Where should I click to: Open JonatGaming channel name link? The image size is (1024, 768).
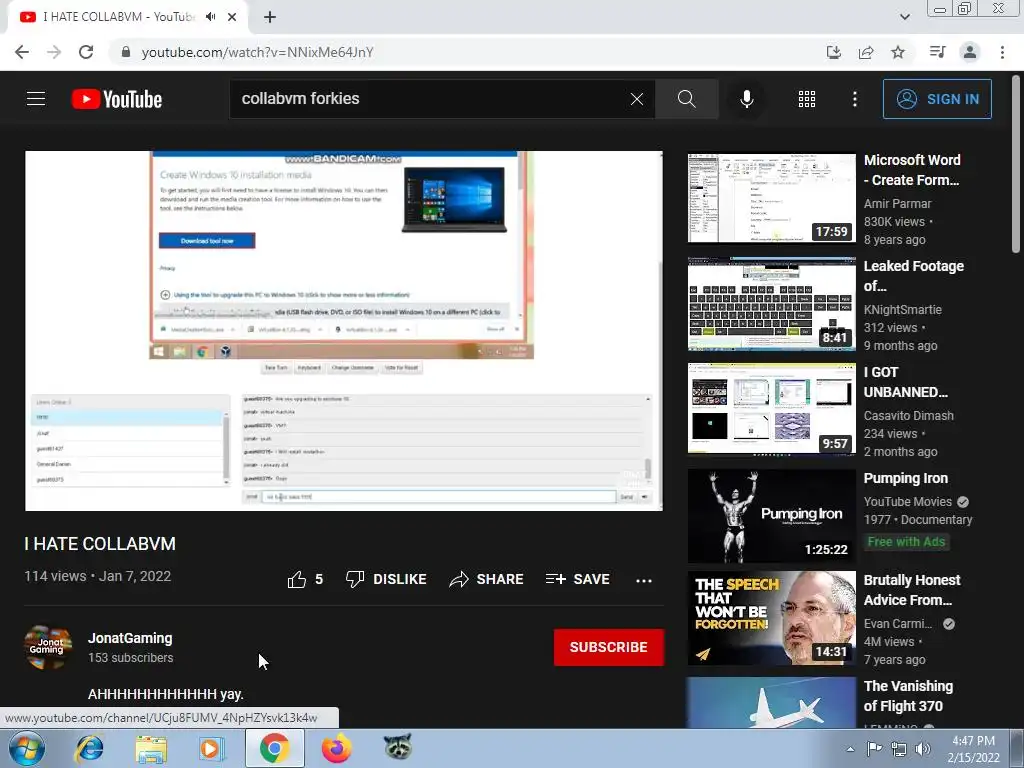pos(130,638)
